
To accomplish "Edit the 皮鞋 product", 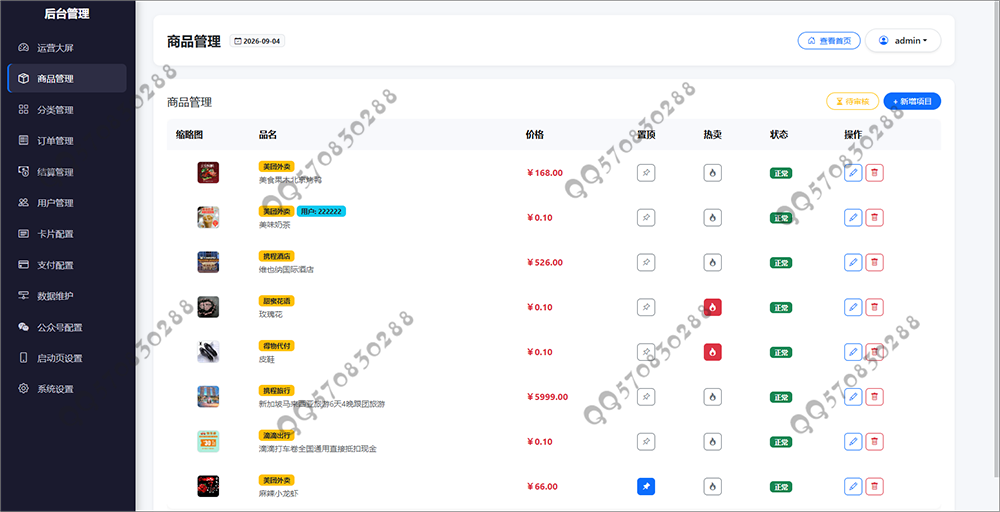I will click(x=853, y=352).
